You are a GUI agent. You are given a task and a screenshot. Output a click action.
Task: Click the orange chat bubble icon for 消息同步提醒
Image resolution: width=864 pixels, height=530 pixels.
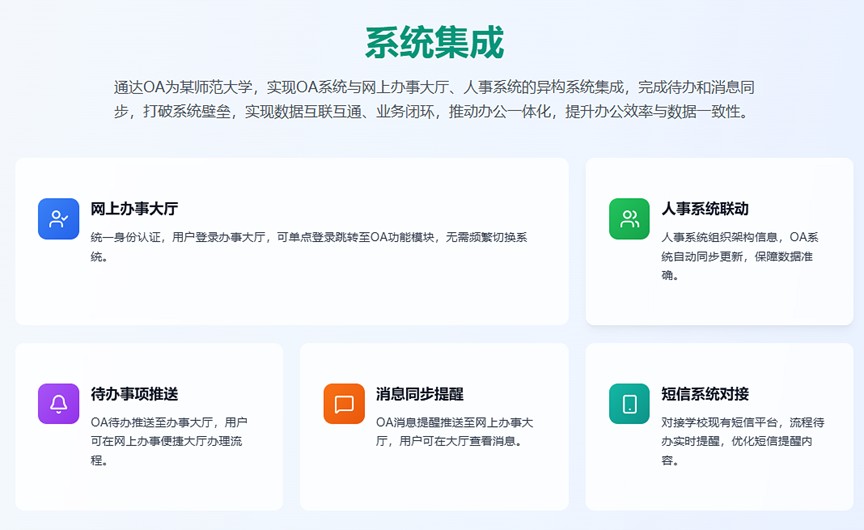[344, 404]
